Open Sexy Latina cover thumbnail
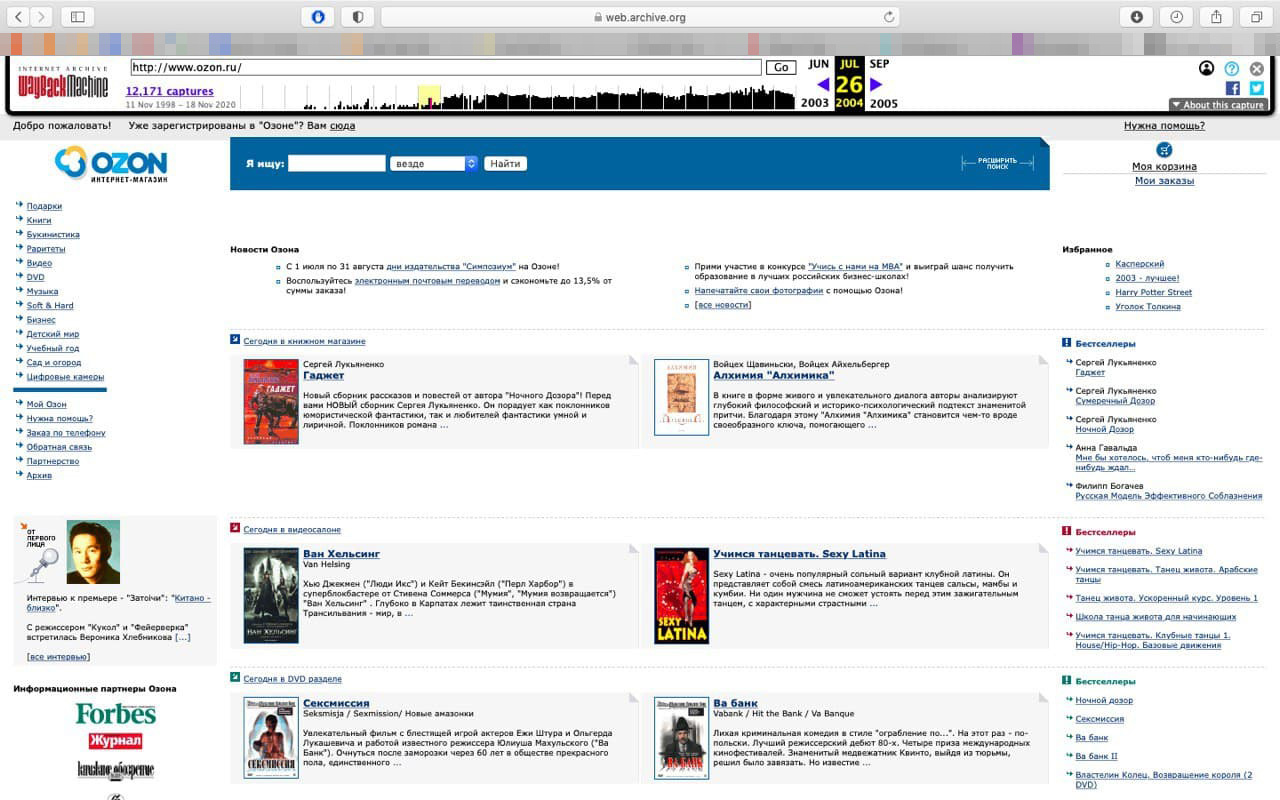Viewport: 1280px width, 800px height. click(x=681, y=595)
